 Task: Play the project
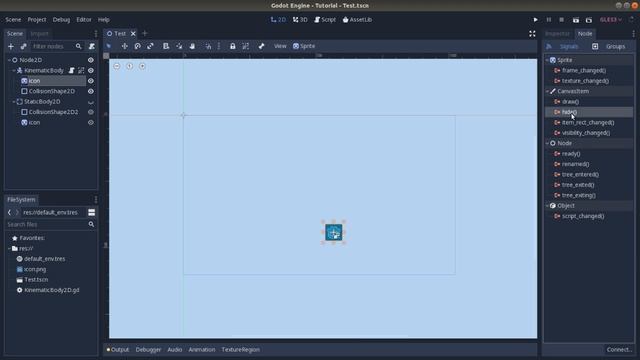tap(536, 20)
